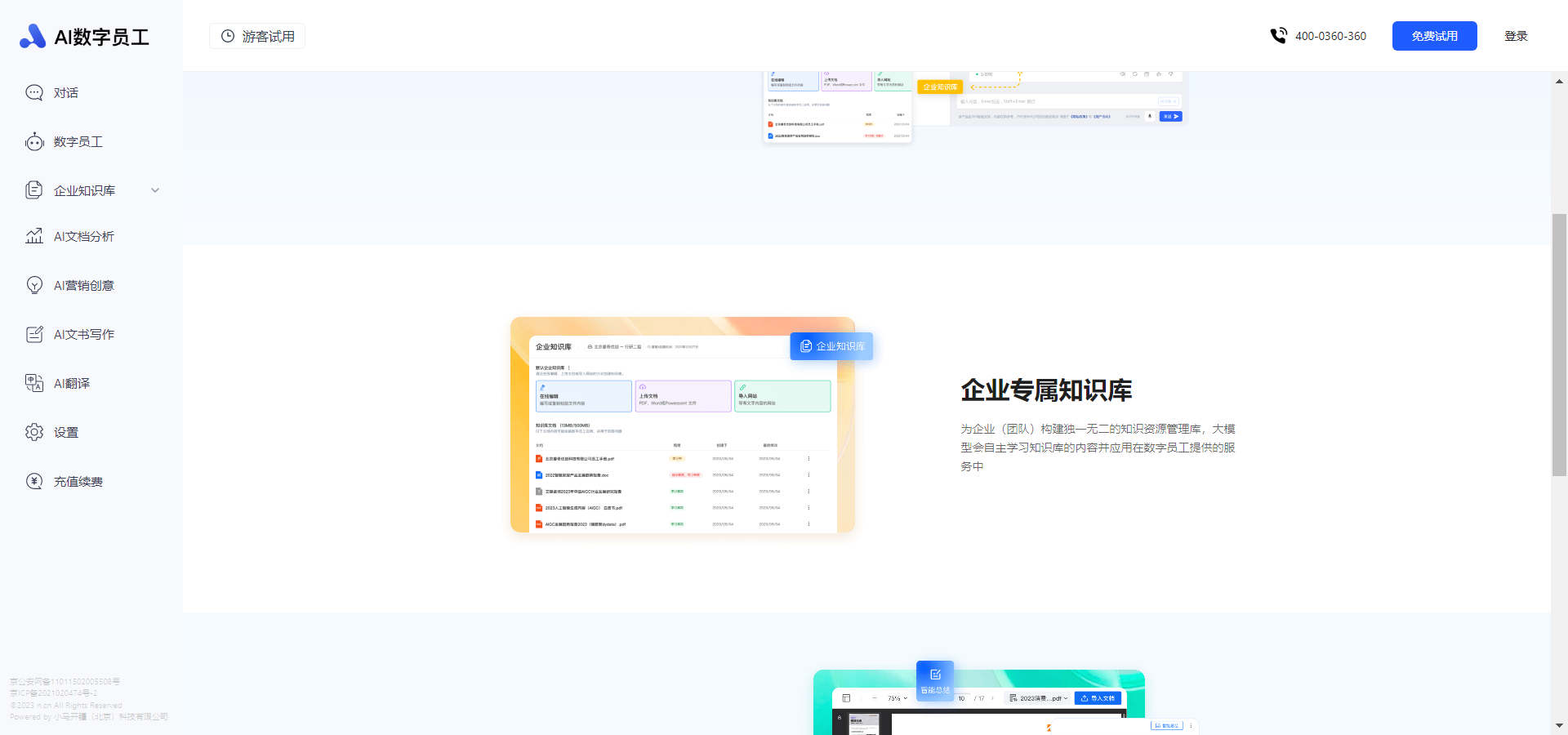Open the 充值续费 yuan coin icon
The height and width of the screenshot is (735, 1568).
pos(34,481)
